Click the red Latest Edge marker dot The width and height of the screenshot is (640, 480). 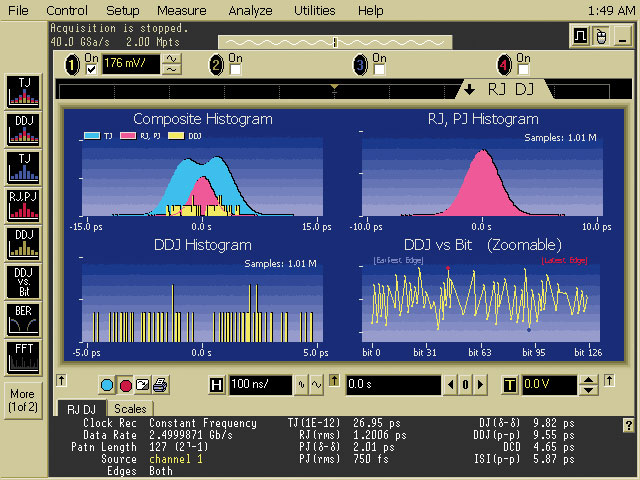pos(448,268)
